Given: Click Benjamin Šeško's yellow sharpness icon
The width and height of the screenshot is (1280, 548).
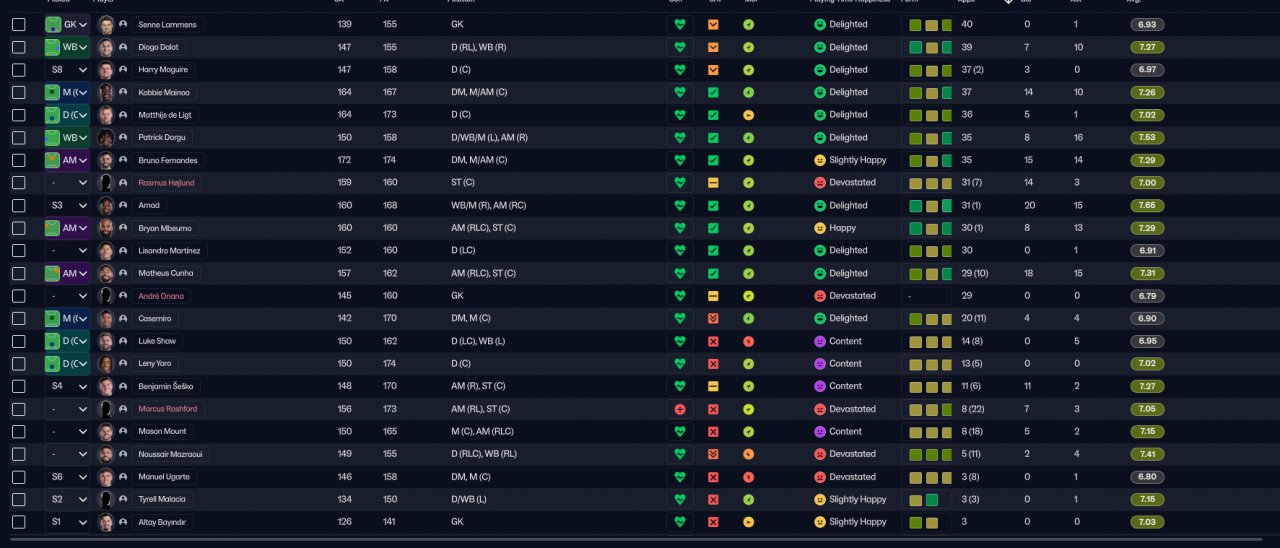Looking at the screenshot, I should click(713, 386).
